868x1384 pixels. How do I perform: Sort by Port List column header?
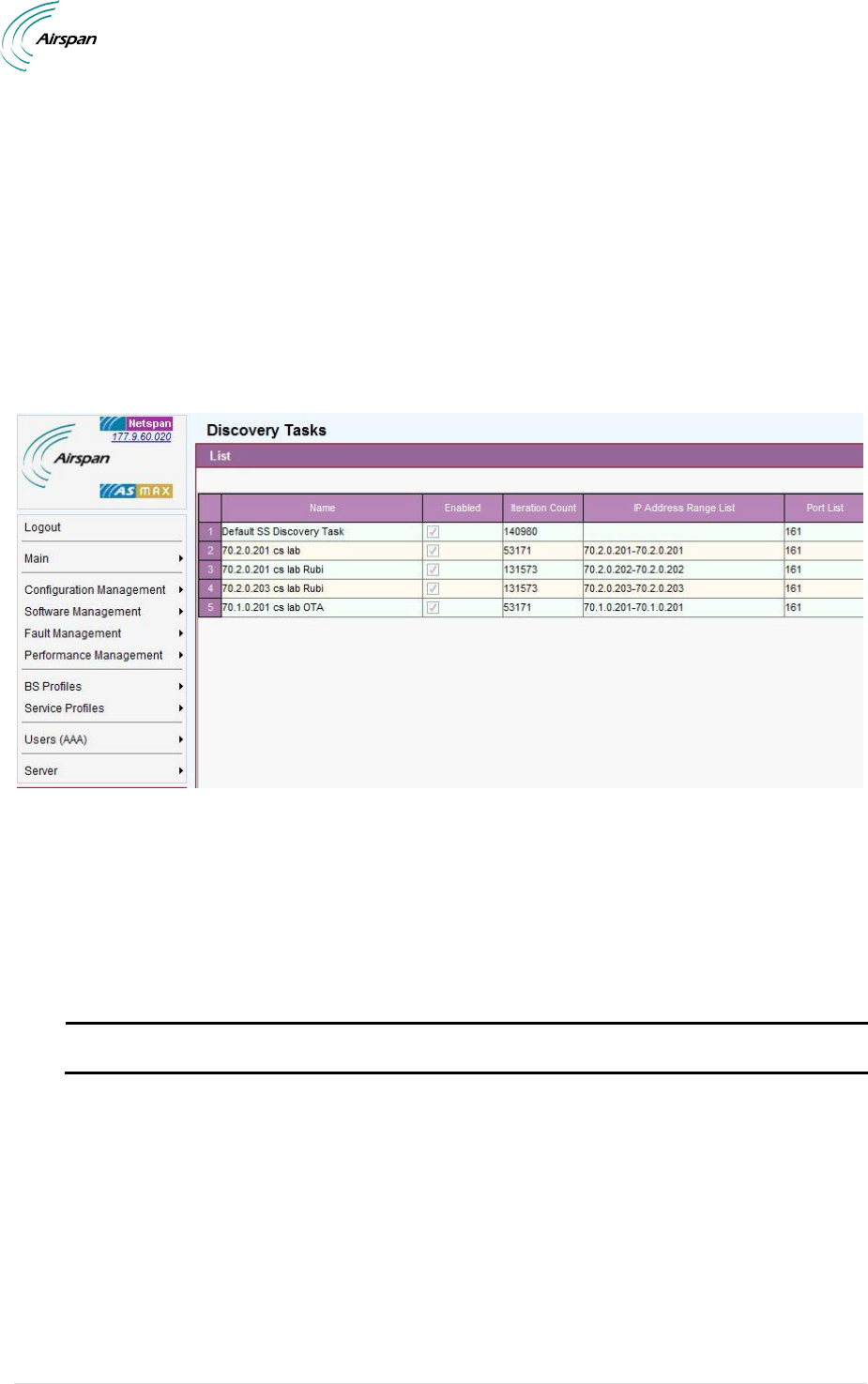point(824,508)
